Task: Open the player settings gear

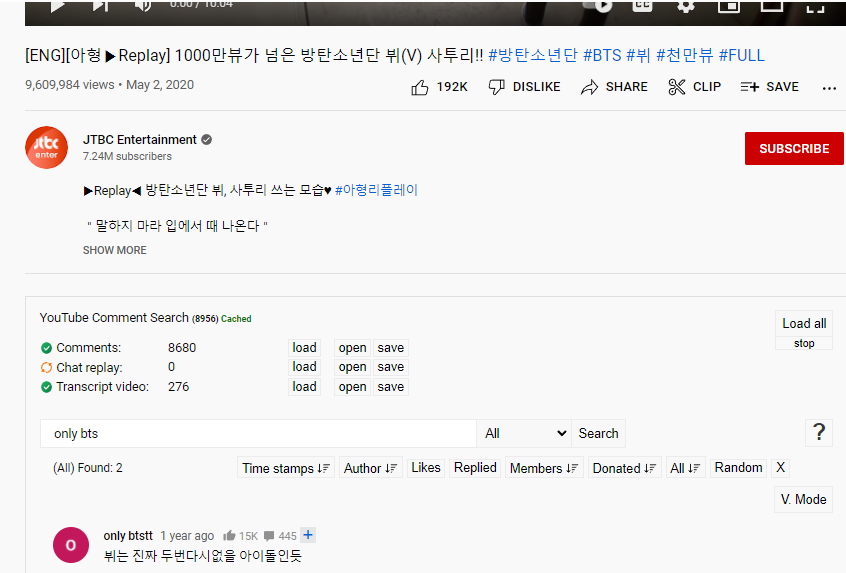Action: point(685,6)
